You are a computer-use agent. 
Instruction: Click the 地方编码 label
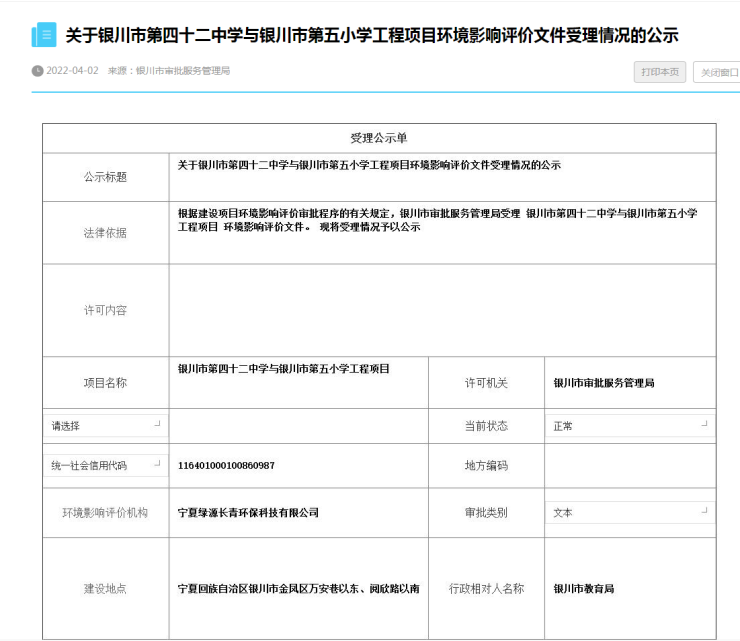click(x=486, y=465)
